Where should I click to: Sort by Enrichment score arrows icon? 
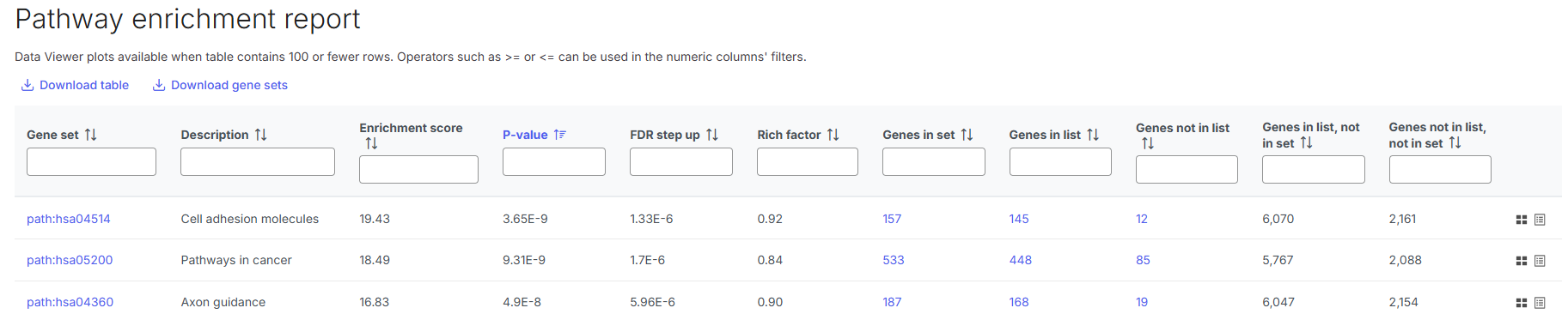tap(371, 143)
